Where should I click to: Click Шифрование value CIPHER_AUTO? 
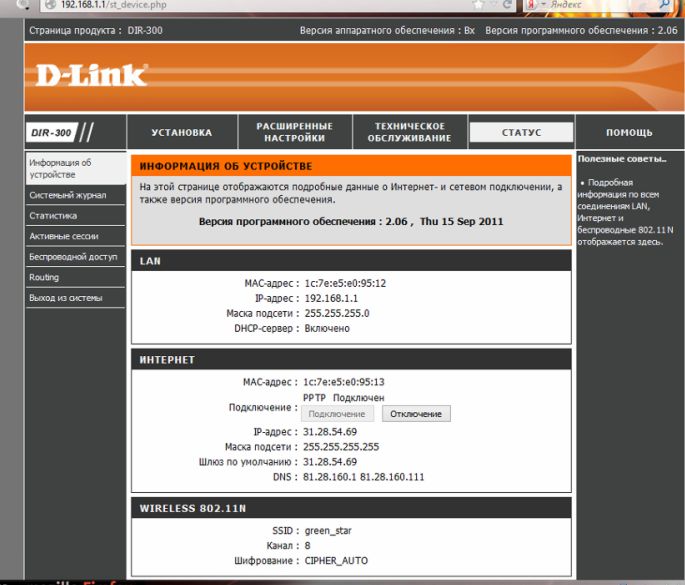click(x=336, y=561)
